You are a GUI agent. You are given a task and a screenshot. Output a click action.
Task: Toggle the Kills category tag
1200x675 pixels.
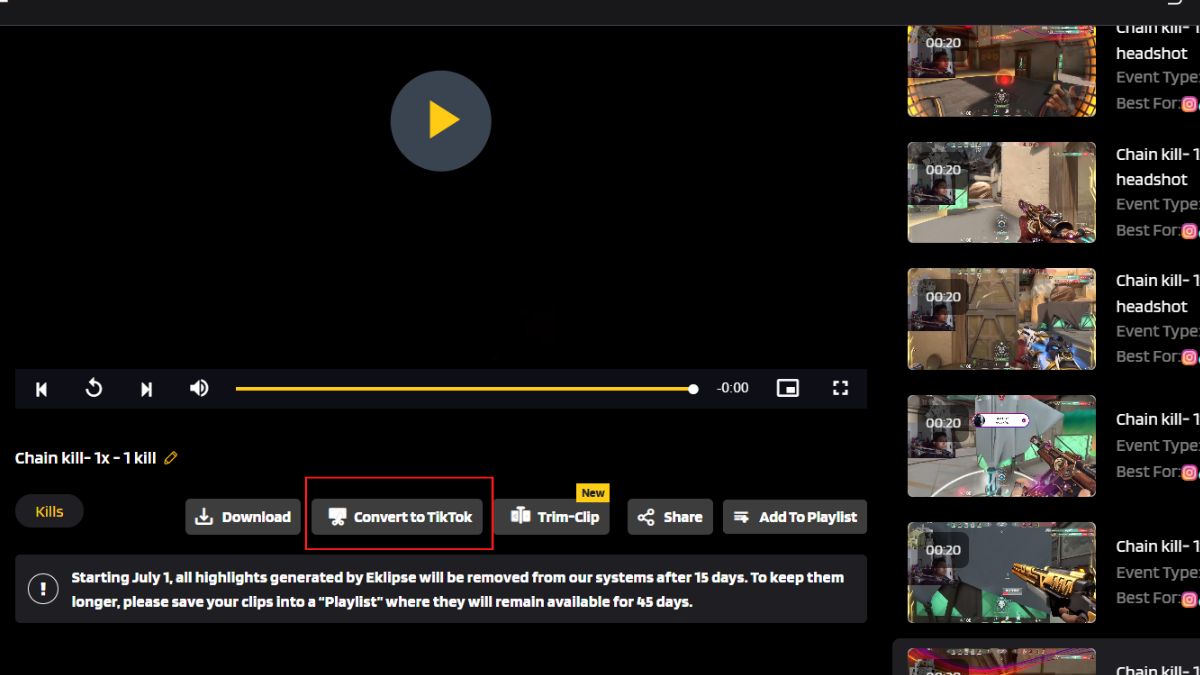point(48,511)
